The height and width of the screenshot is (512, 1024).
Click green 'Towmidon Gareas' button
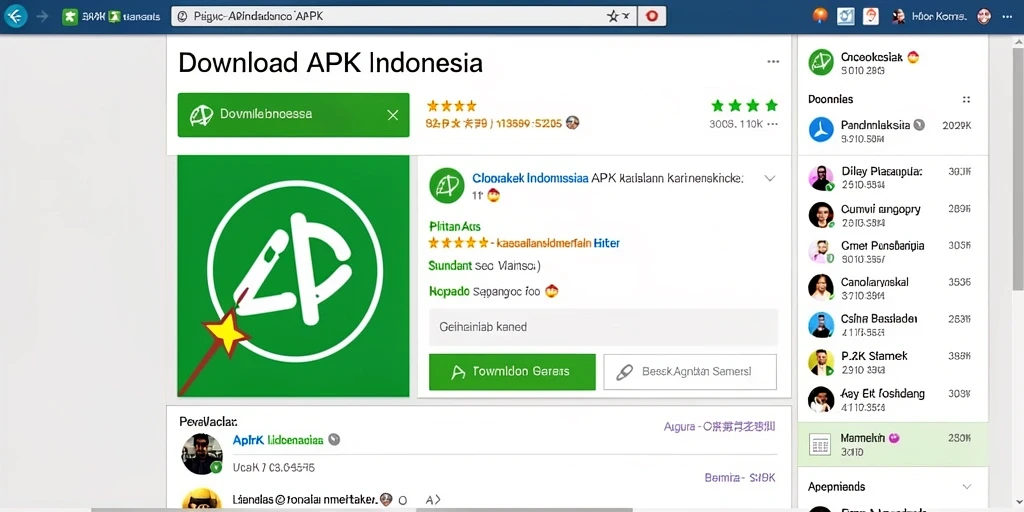(512, 372)
